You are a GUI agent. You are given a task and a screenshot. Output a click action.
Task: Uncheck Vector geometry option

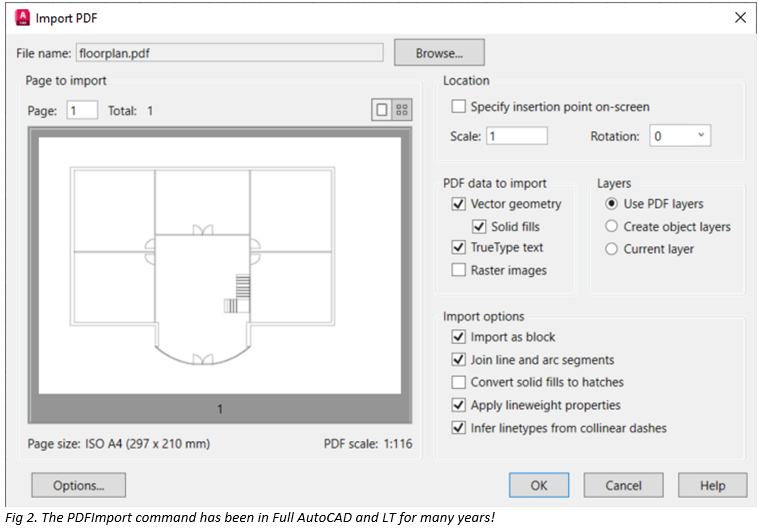tap(458, 204)
